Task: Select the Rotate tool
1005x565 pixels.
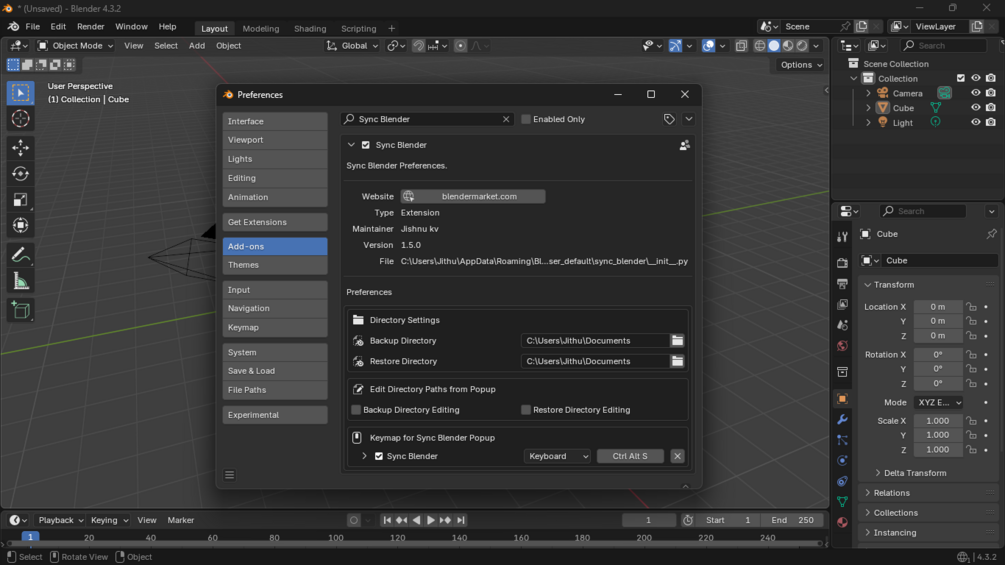Action: click(x=21, y=174)
